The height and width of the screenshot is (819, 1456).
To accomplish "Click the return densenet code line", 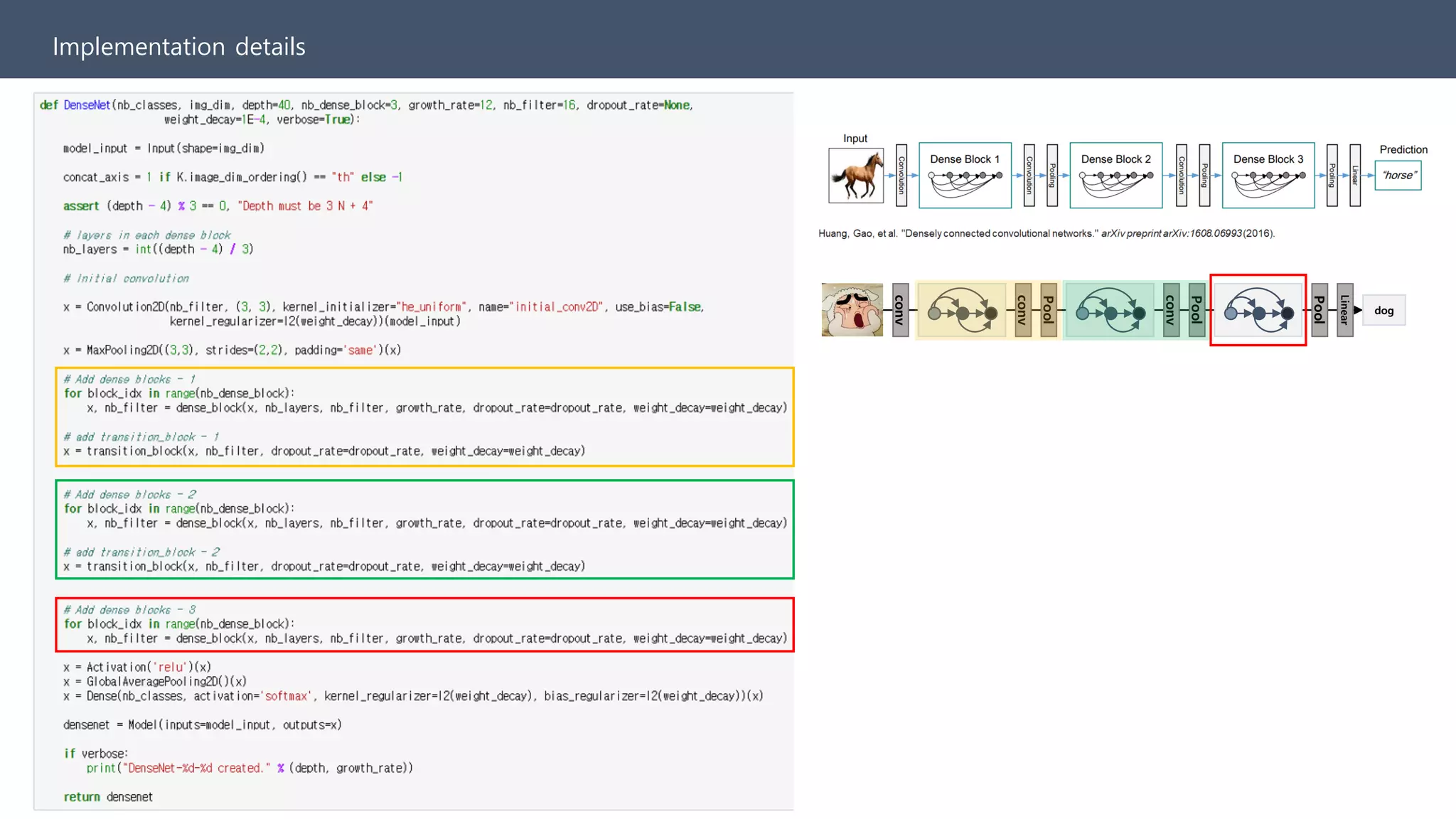I will tap(108, 797).
